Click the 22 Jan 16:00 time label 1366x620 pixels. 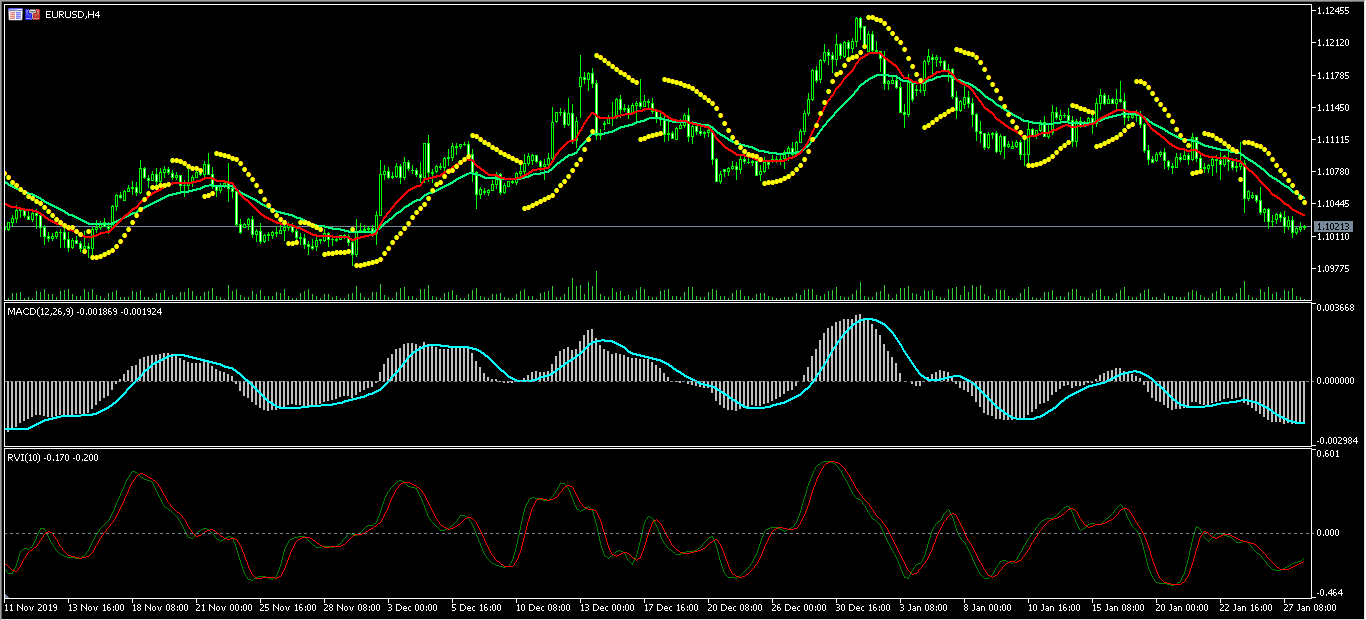tap(1245, 607)
